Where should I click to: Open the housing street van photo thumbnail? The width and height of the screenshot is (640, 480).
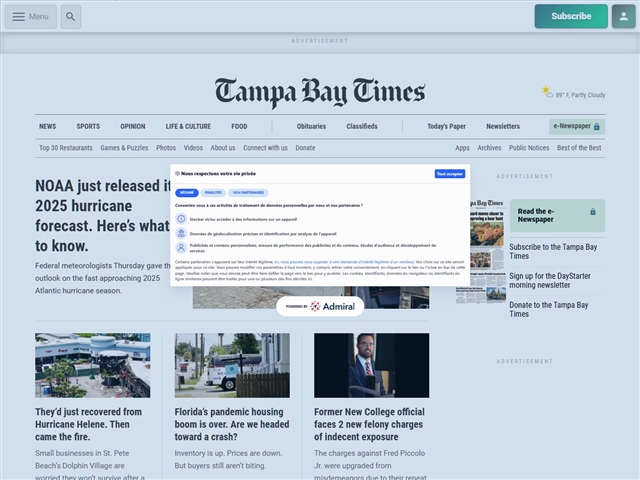[x=232, y=365]
